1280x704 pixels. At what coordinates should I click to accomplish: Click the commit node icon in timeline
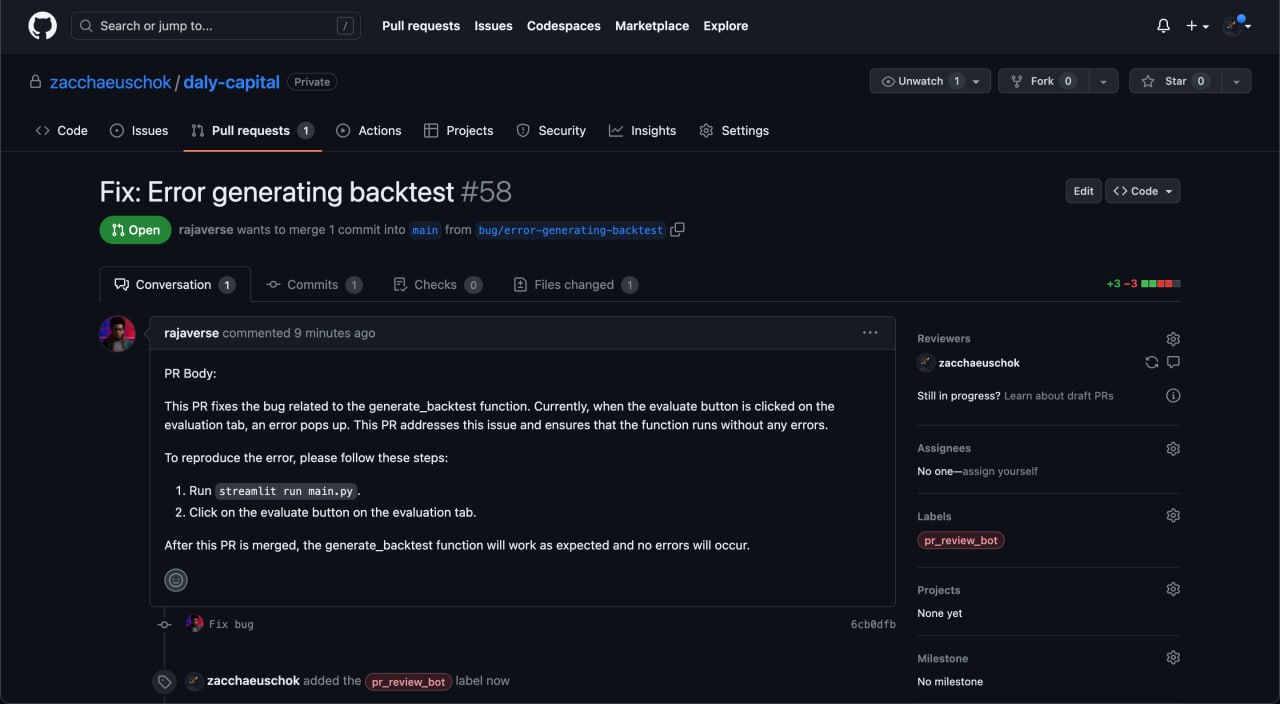click(x=164, y=625)
